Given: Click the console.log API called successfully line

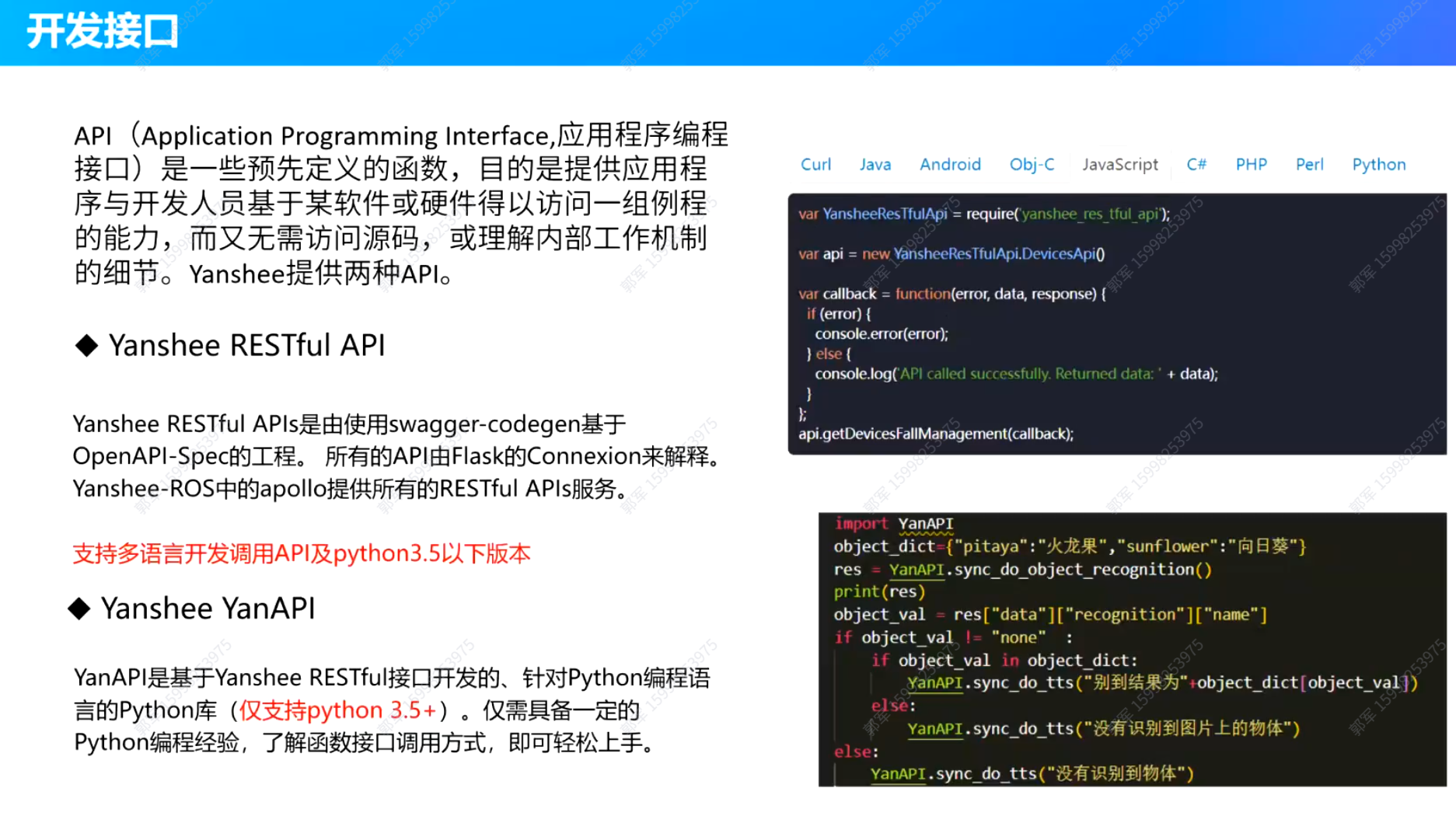Looking at the screenshot, I should (1016, 374).
